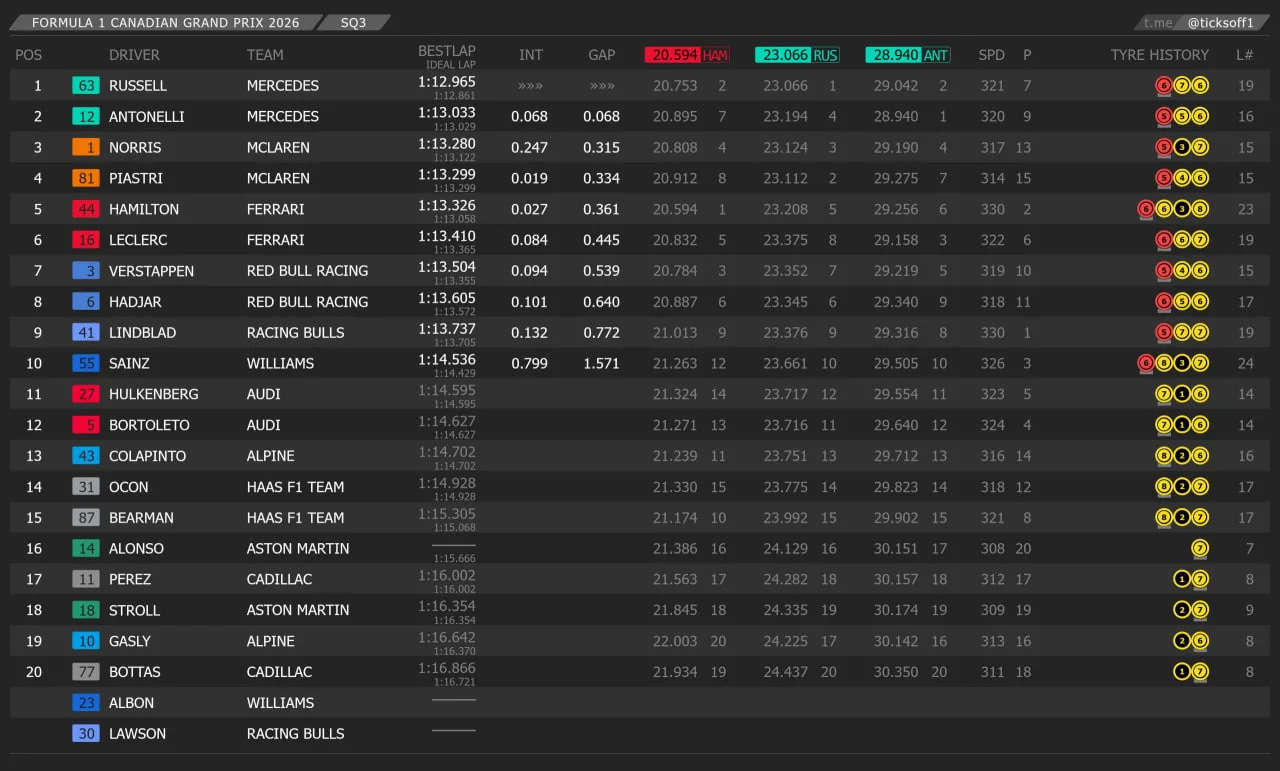
Task: Click the 28.940 ANT sector header
Action: click(908, 55)
